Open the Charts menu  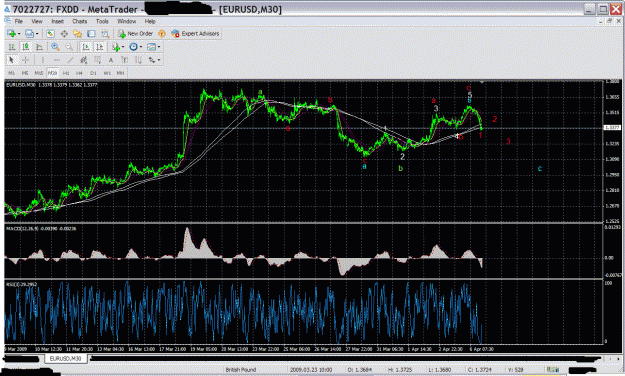[x=79, y=21]
